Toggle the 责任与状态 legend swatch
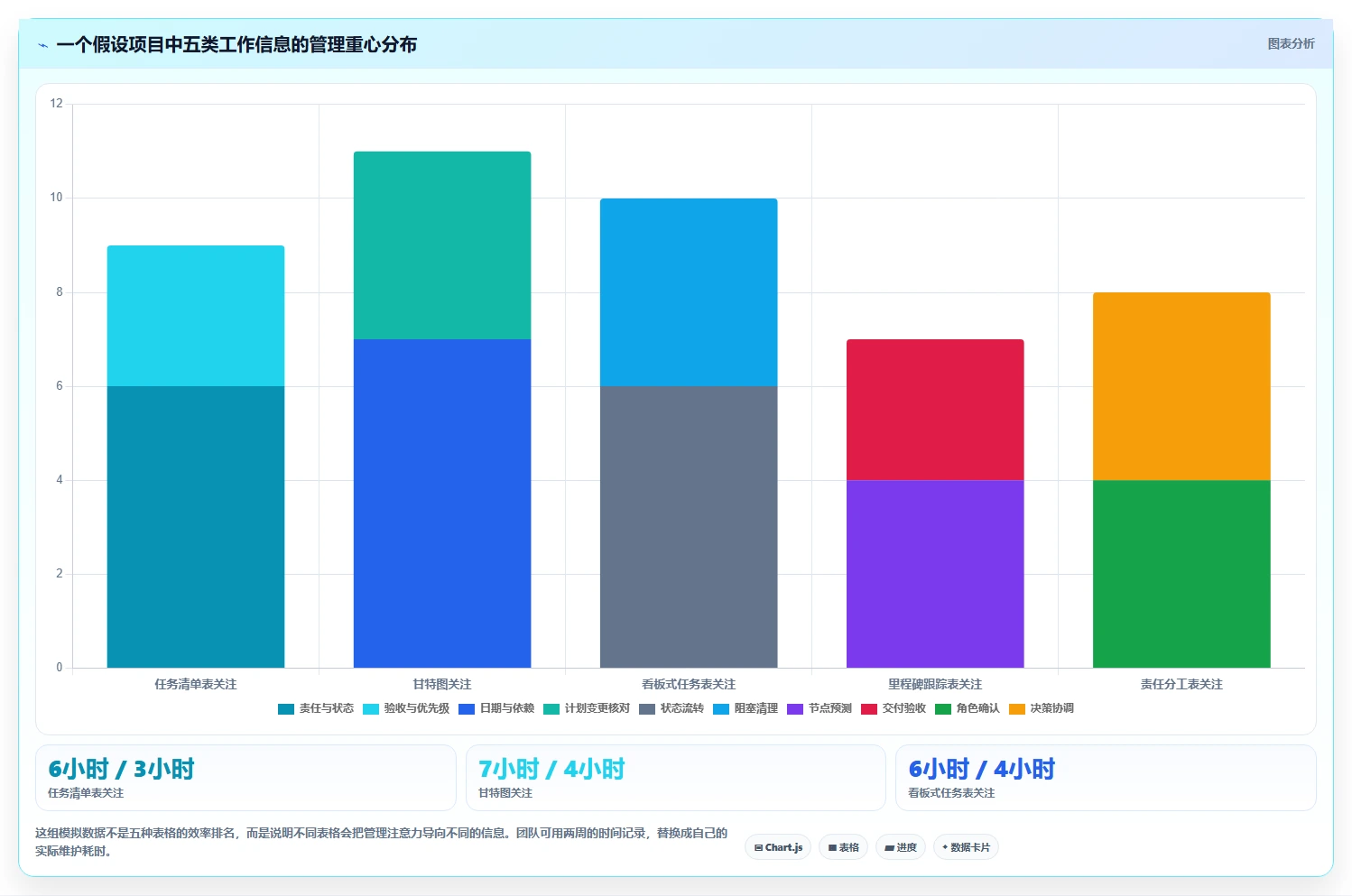The height and width of the screenshot is (896, 1352). 286,709
